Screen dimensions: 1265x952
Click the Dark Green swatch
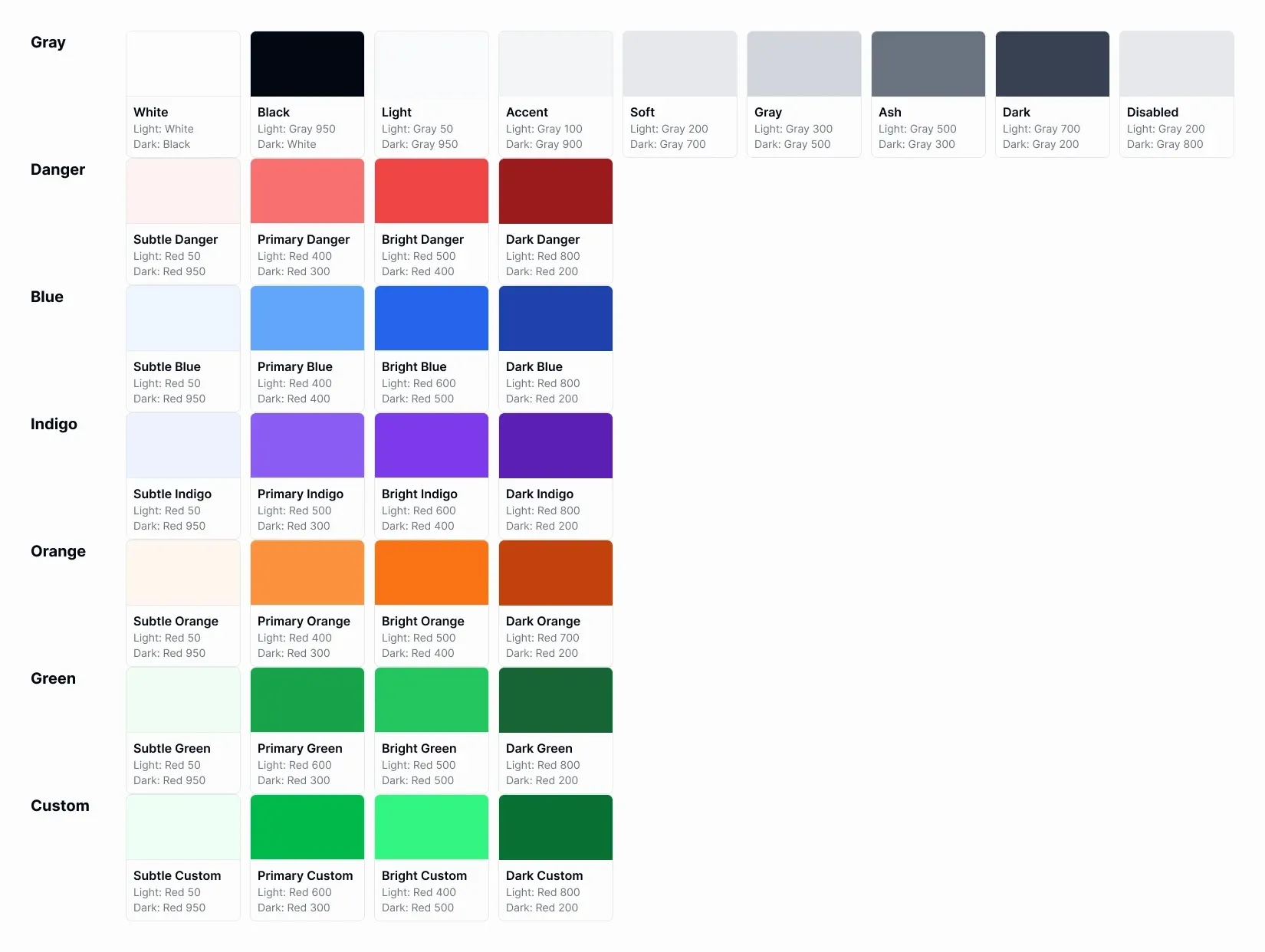point(556,700)
